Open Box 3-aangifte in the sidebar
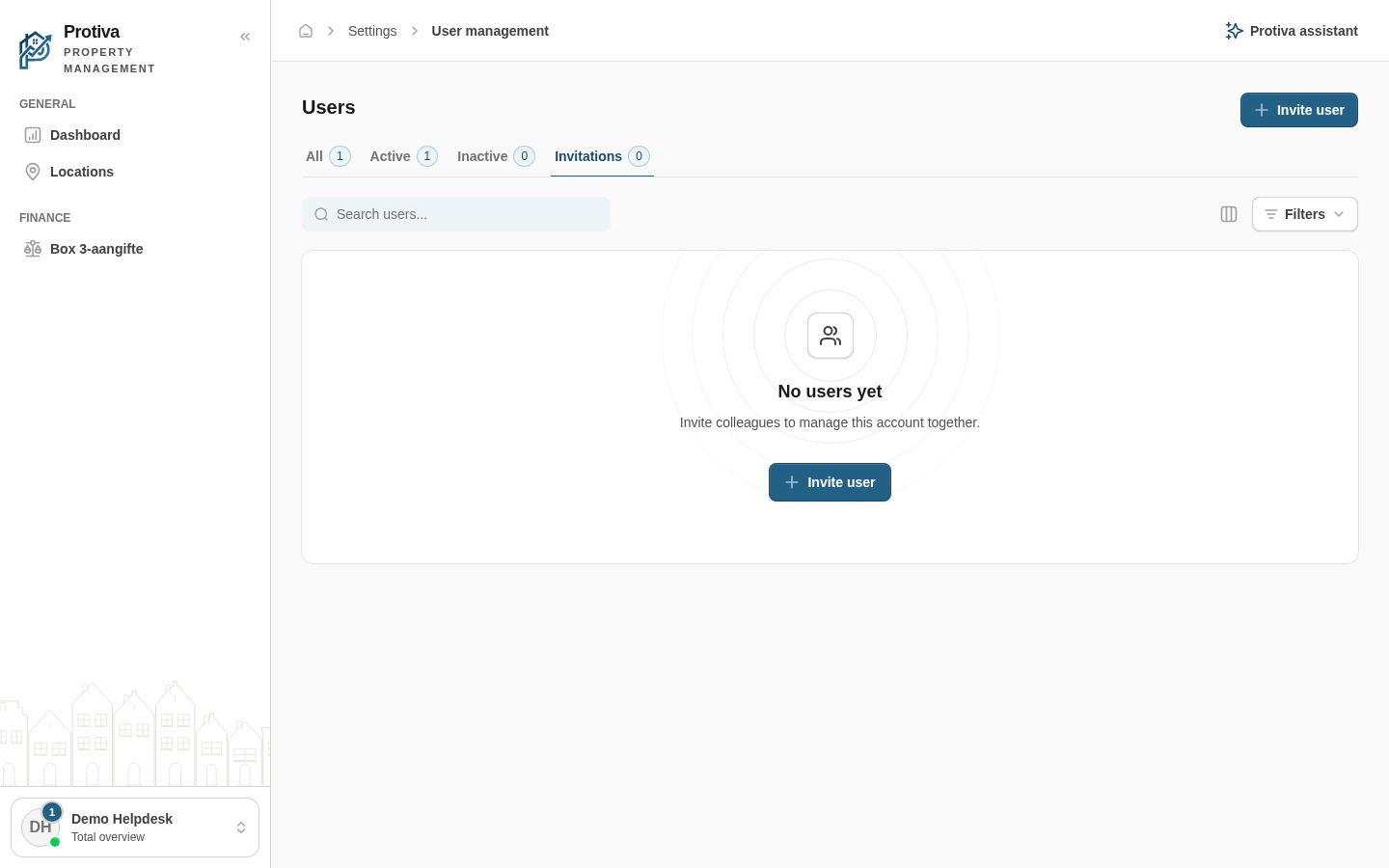Screen dimensions: 1389x868 (135, 249)
